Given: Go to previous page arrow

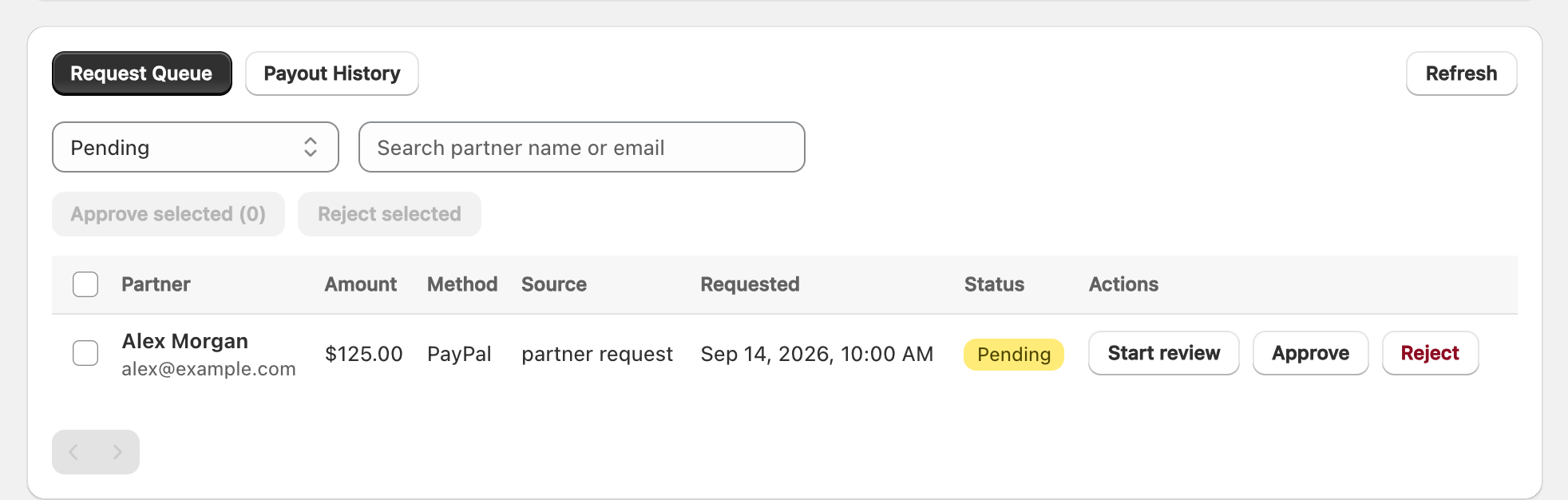Looking at the screenshot, I should (x=73, y=452).
